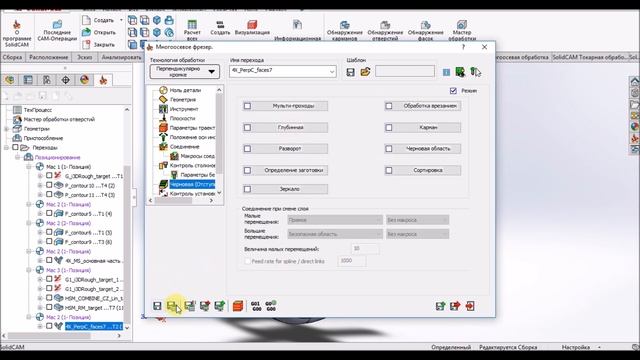Enable the Глубинная checkbox
The height and width of the screenshot is (360, 640).
(247, 128)
